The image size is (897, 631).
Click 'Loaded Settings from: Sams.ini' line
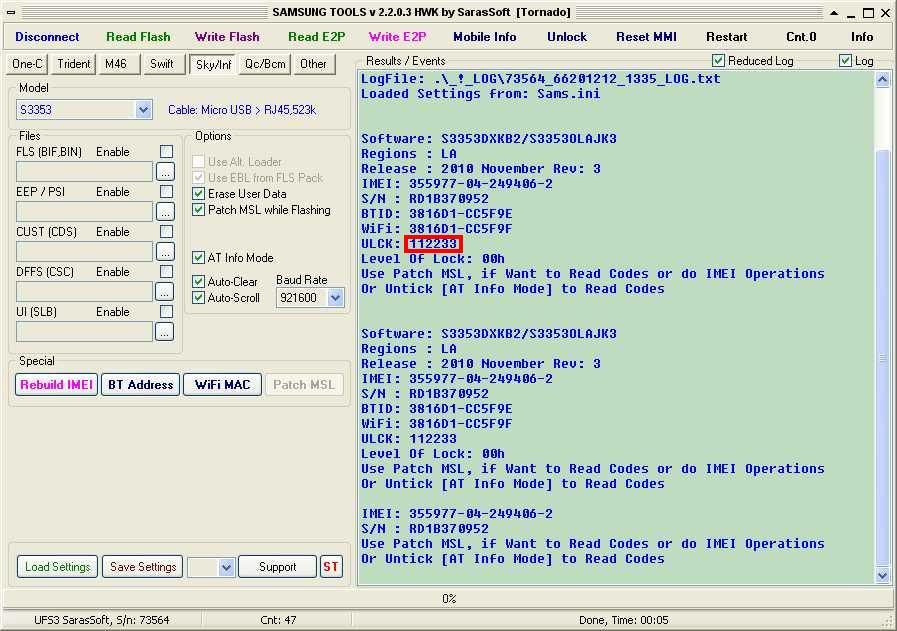pos(481,94)
